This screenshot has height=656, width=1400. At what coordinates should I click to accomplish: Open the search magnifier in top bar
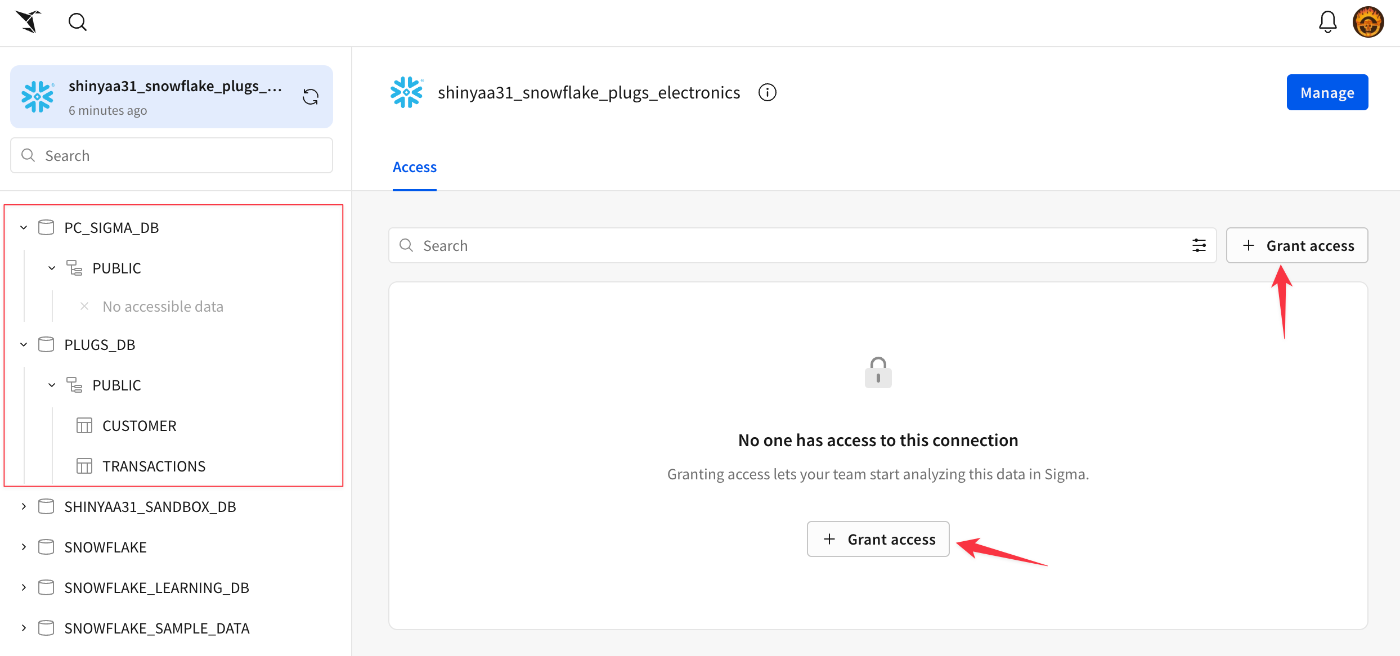(x=77, y=22)
